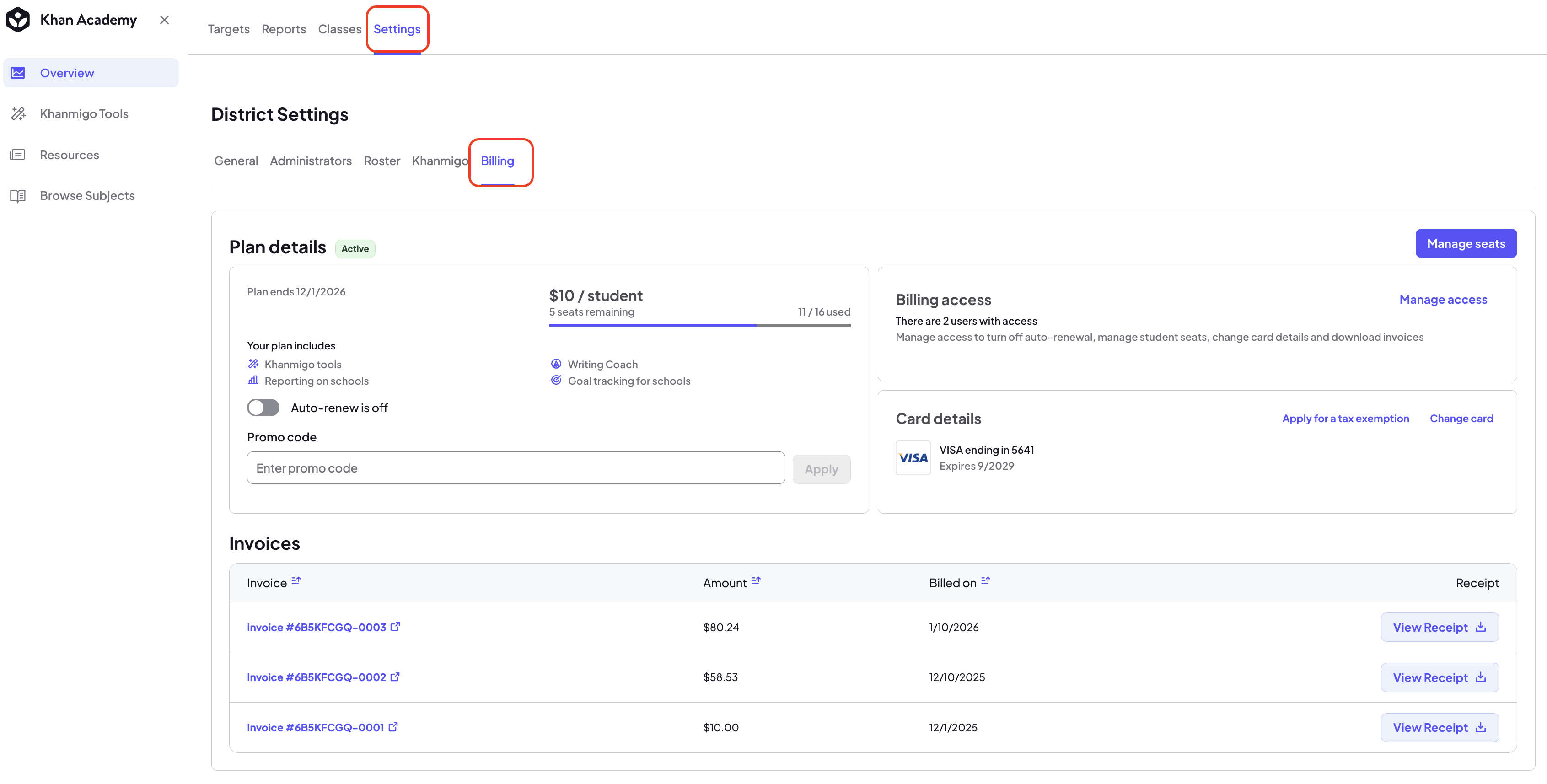Click download icon on 12/1/2025 receipt
The width and height of the screenshot is (1547, 784).
click(x=1481, y=727)
